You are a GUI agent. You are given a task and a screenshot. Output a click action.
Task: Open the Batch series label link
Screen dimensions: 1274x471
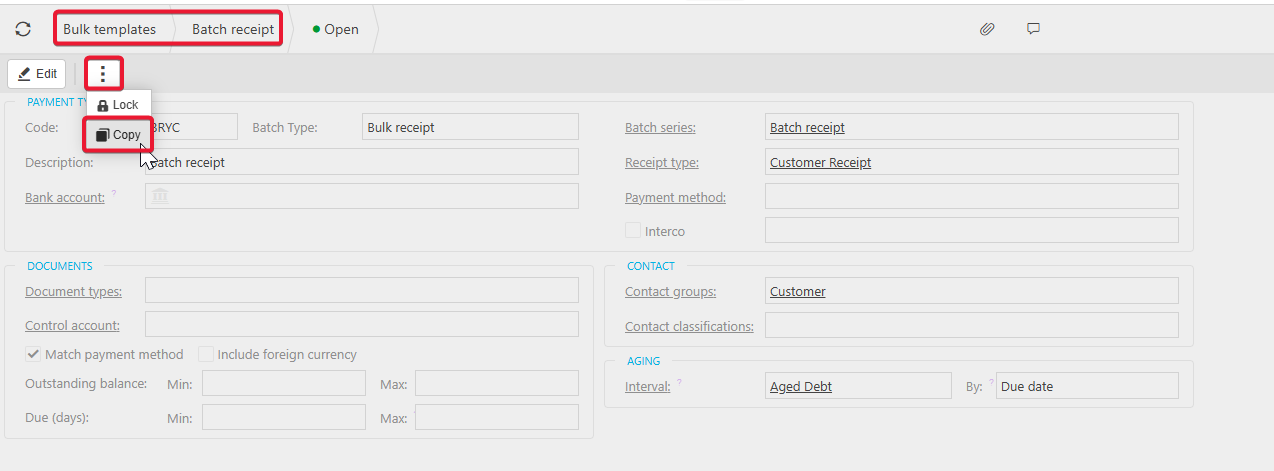(x=660, y=127)
